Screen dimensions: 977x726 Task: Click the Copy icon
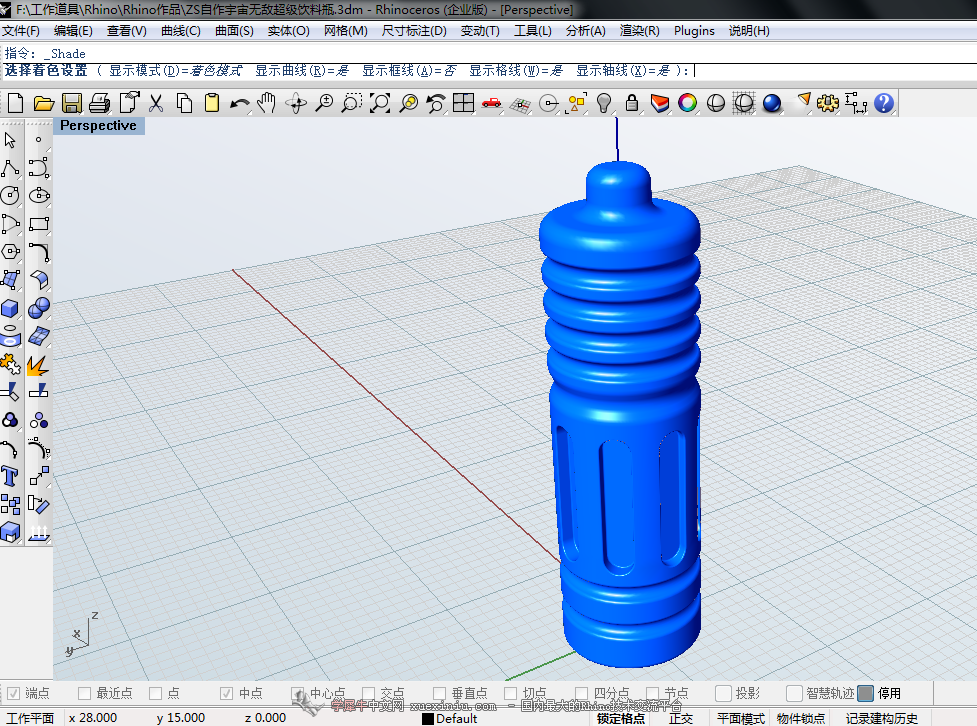click(184, 103)
